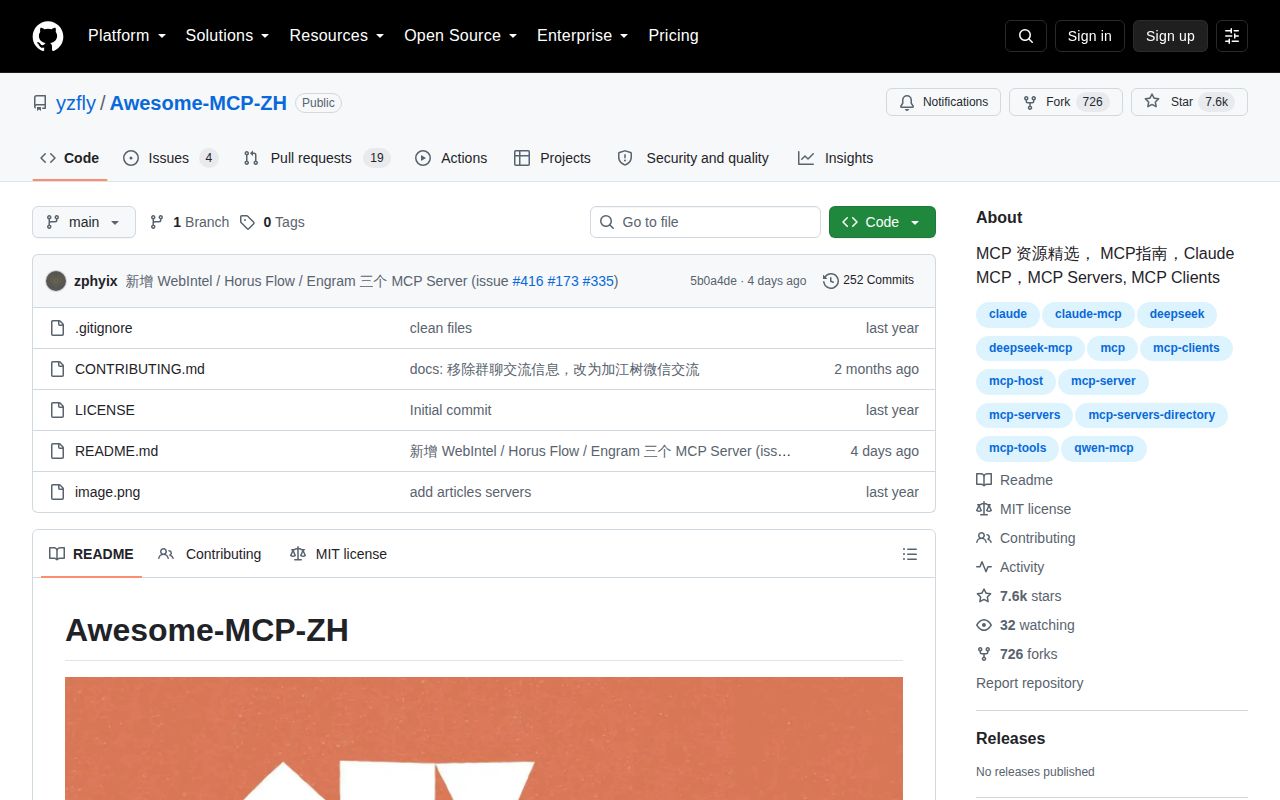This screenshot has height=800, width=1280.
Task: Click the fork icon beside 726 forks
Action: click(984, 654)
